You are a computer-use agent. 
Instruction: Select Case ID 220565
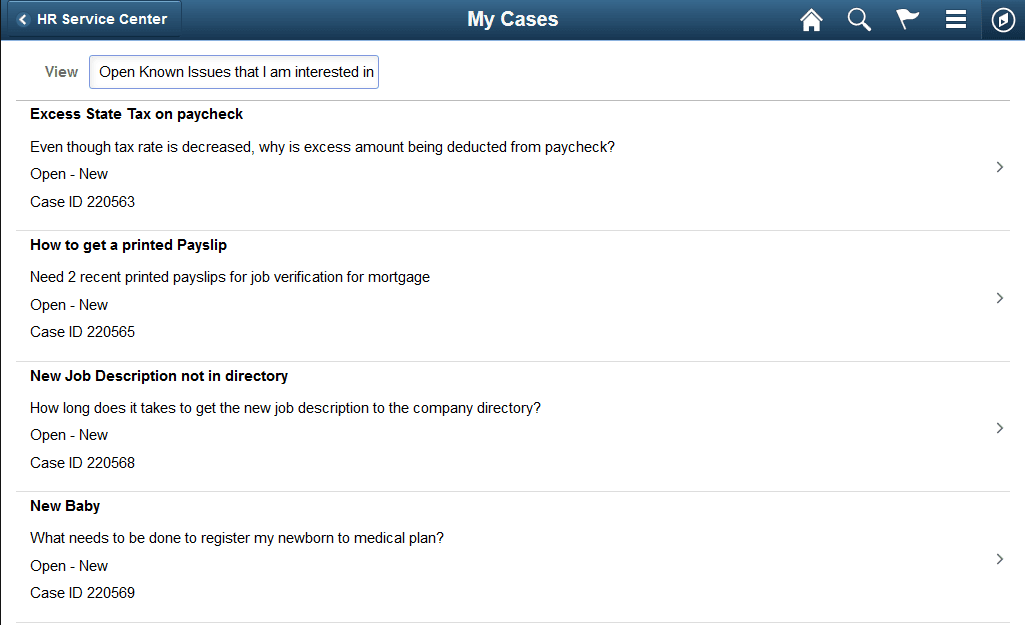[82, 331]
